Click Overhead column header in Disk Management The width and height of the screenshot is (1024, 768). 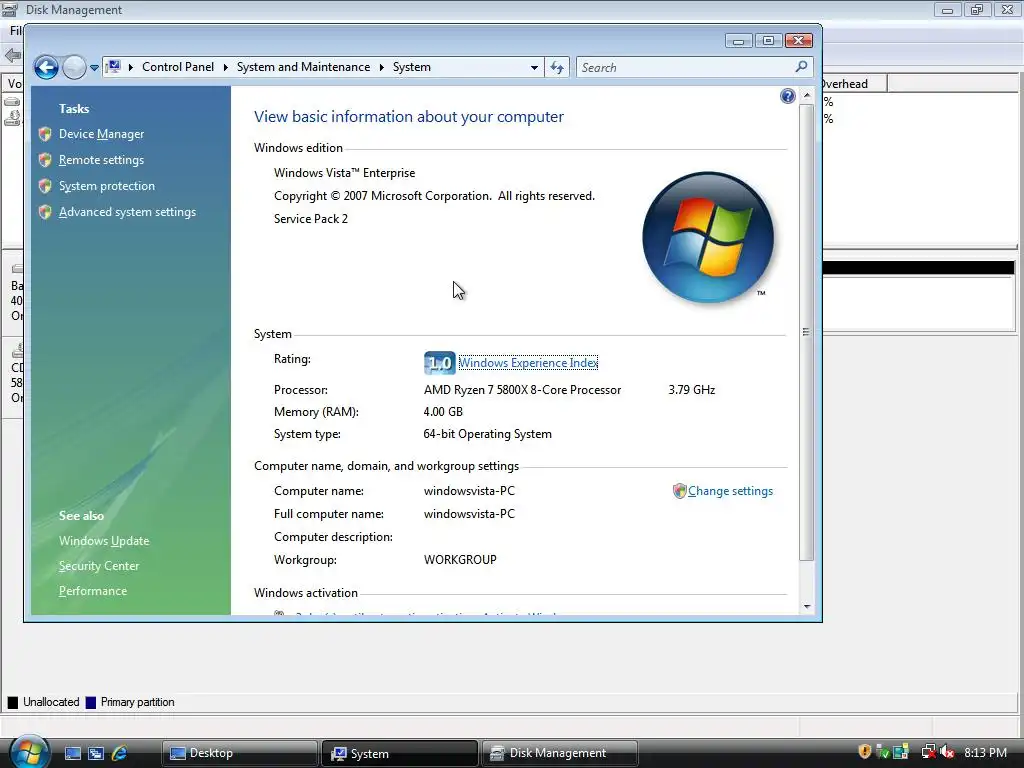854,84
